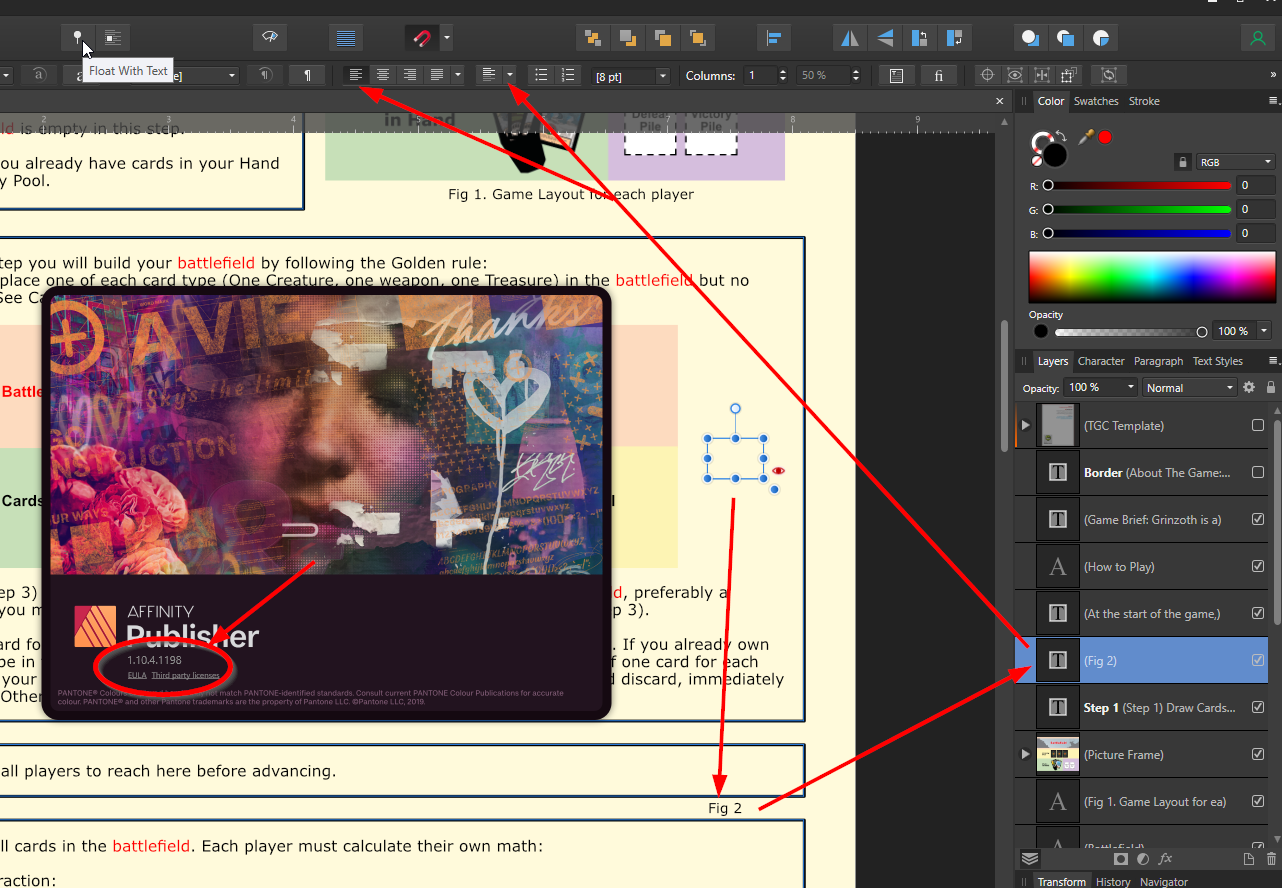Click the boolean Subtract shapes icon
This screenshot has height=888, width=1282.
[1065, 38]
